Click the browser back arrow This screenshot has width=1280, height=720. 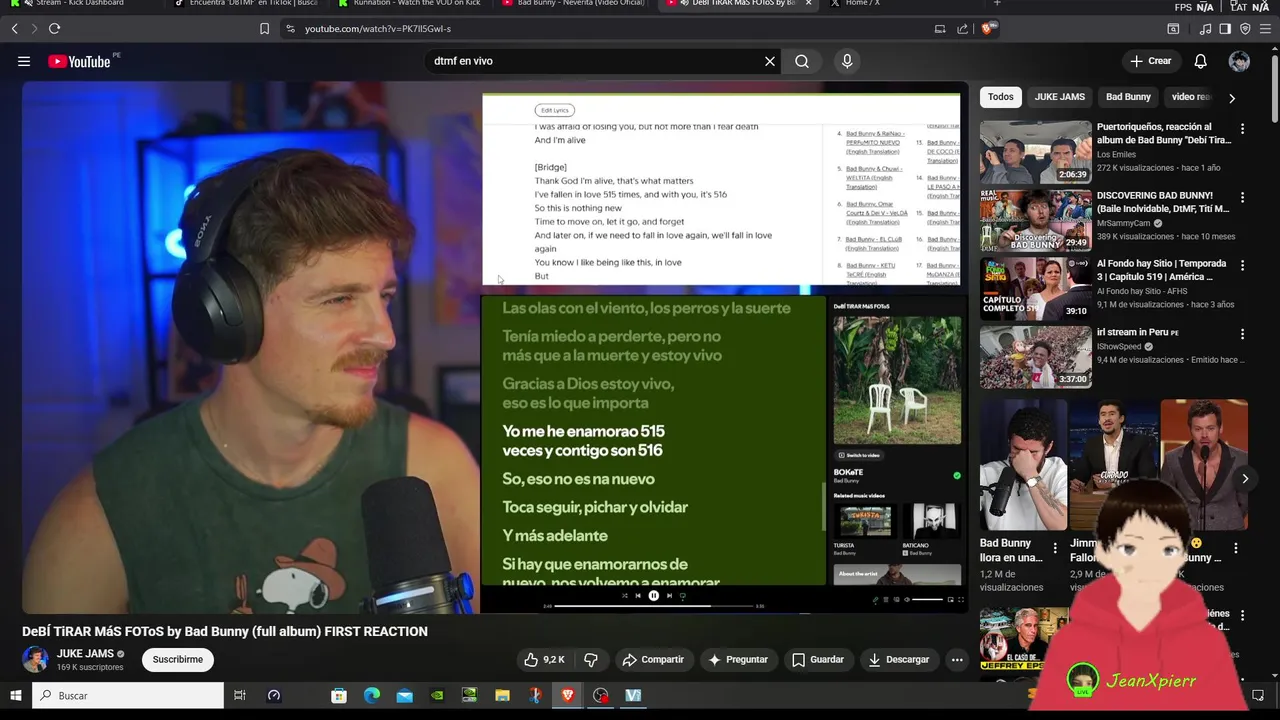coord(14,29)
